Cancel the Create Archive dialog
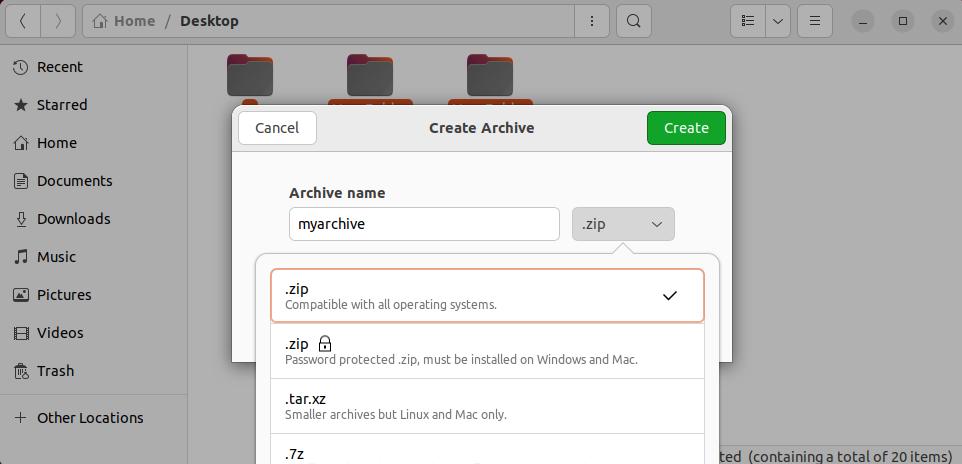The image size is (962, 464). [x=277, y=128]
